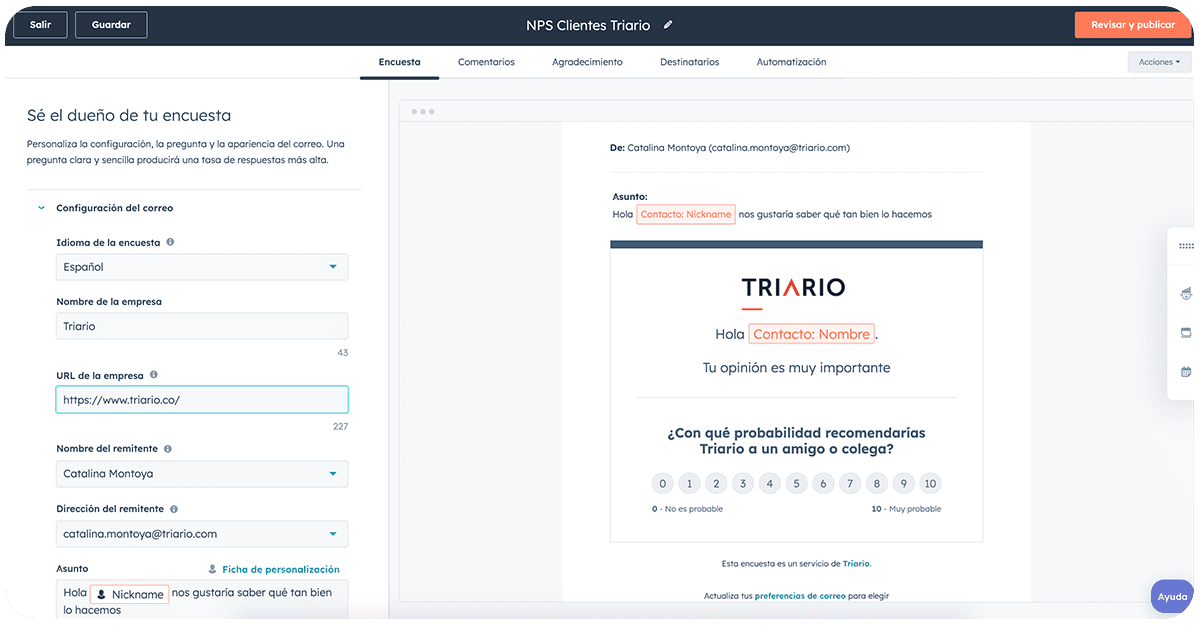Select score 5 in the NPS preview

[796, 484]
